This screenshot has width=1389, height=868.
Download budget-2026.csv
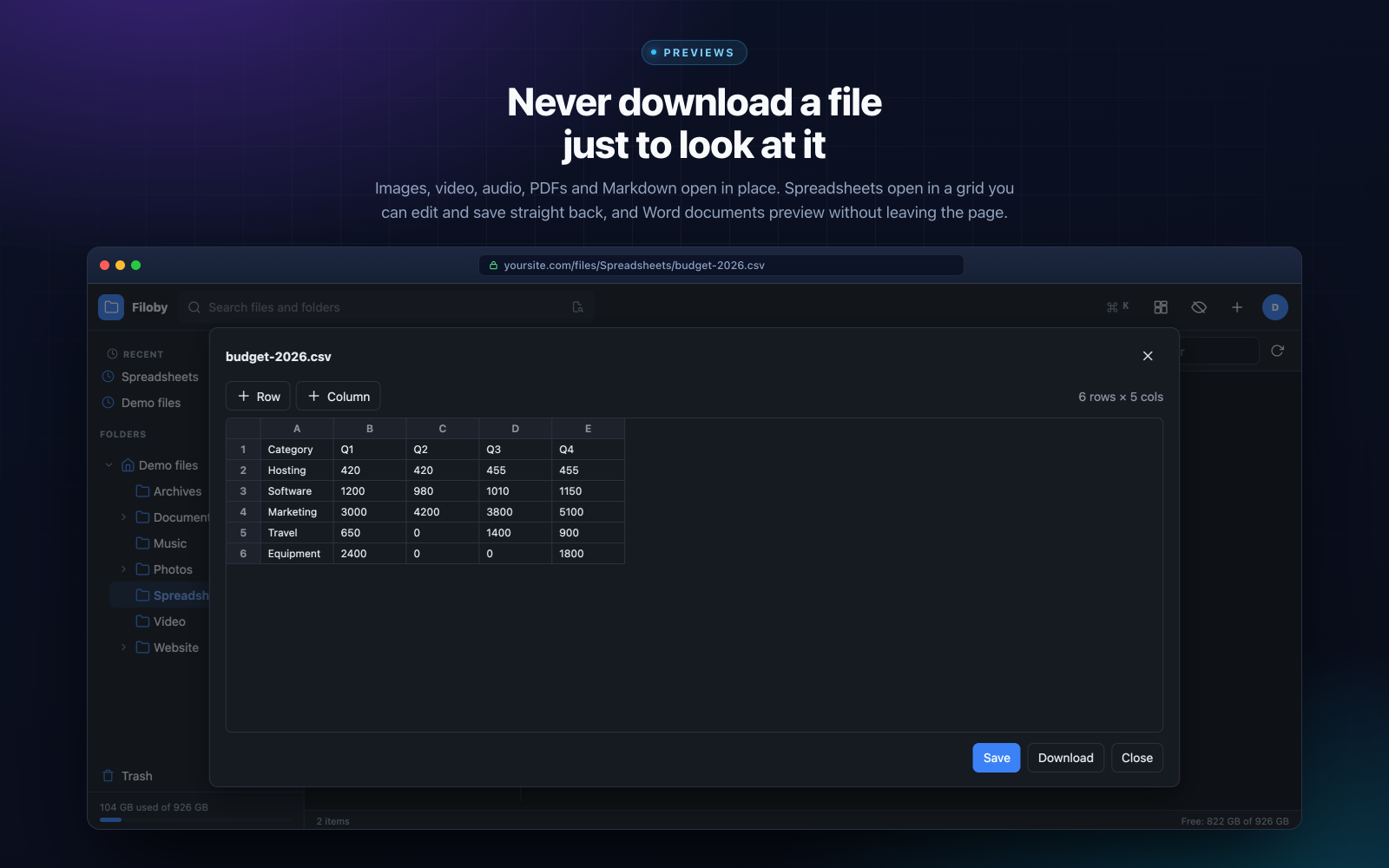(1066, 758)
